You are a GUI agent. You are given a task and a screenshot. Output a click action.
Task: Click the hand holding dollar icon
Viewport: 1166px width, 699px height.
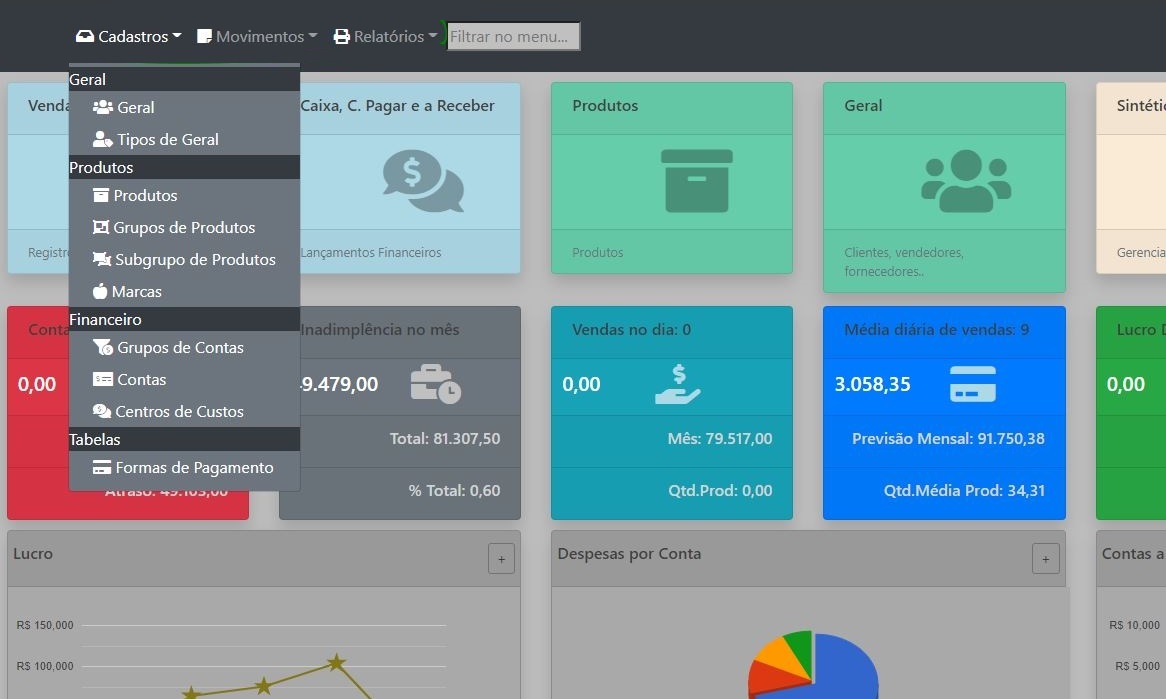678,384
